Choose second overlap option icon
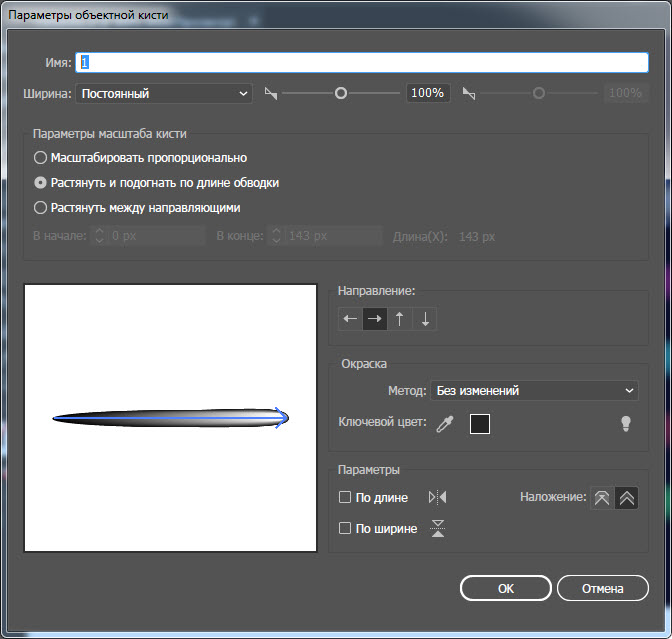Screen dimensions: 672x639 pos(627,498)
